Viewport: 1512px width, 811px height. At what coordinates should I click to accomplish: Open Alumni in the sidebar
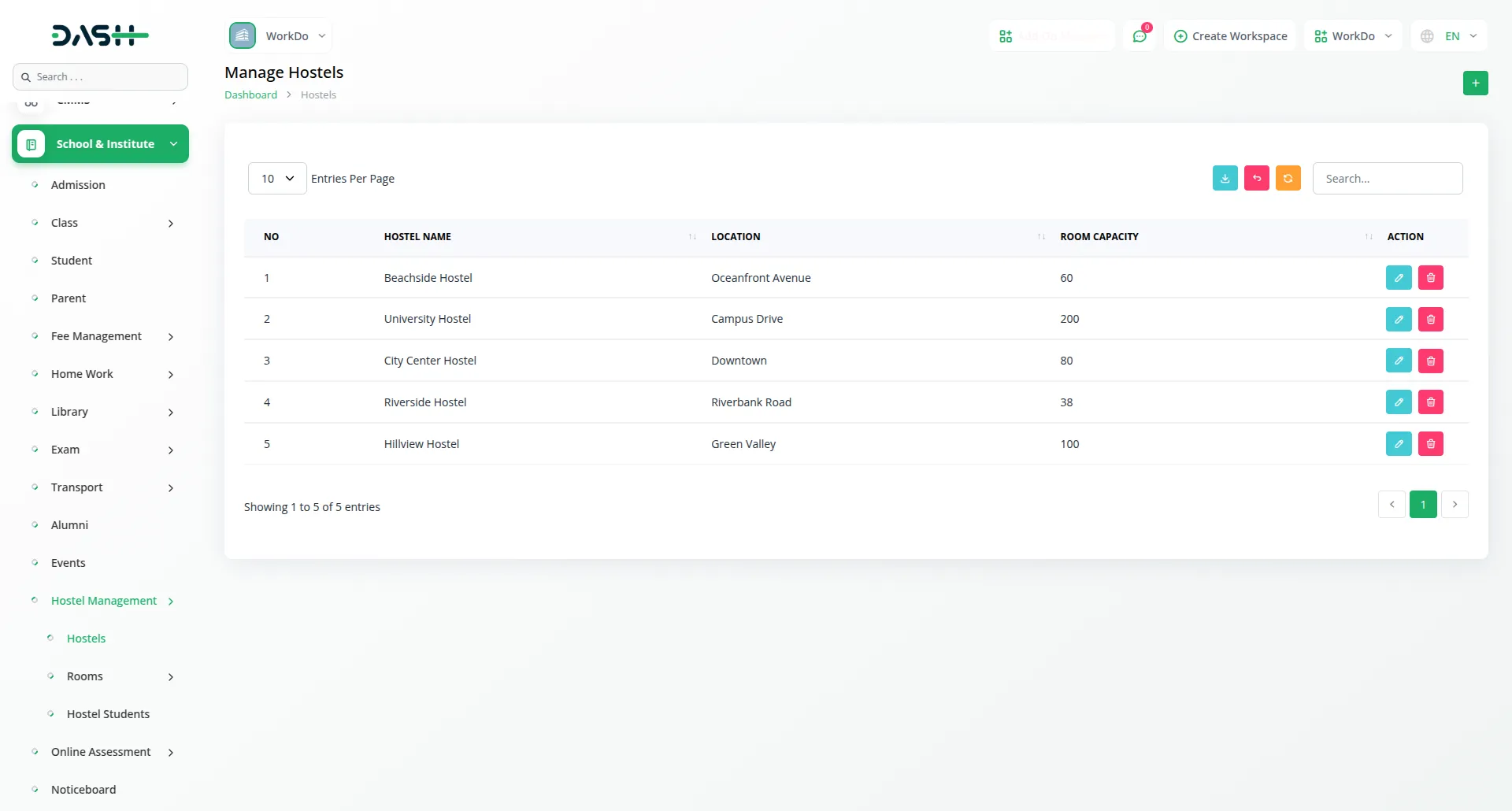(x=69, y=525)
